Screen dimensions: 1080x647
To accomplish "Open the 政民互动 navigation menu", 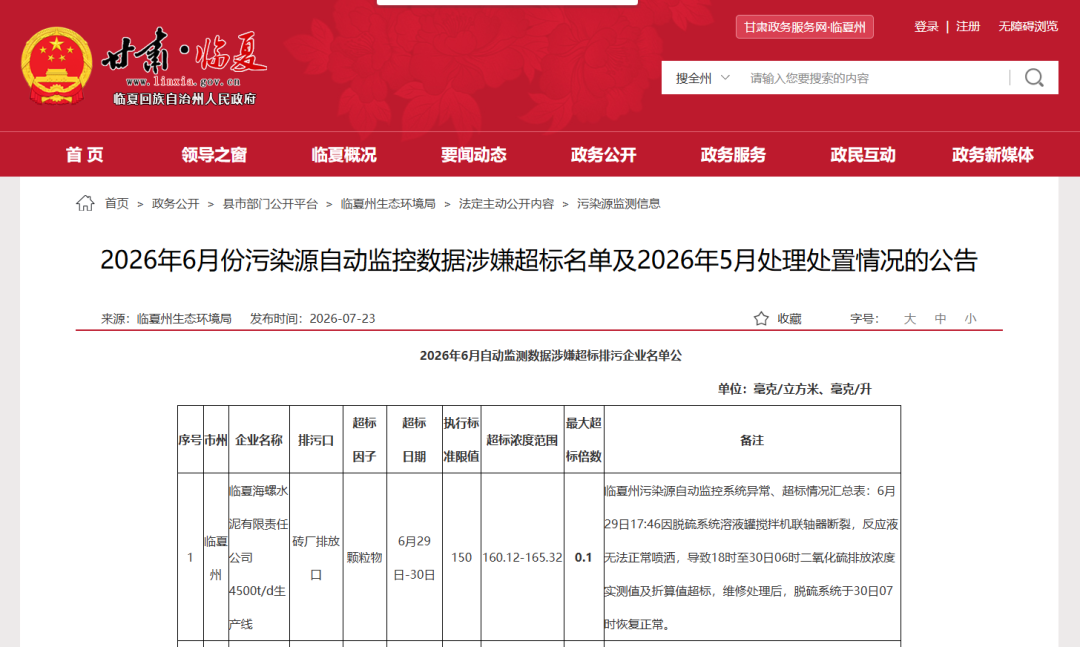I will [x=862, y=154].
